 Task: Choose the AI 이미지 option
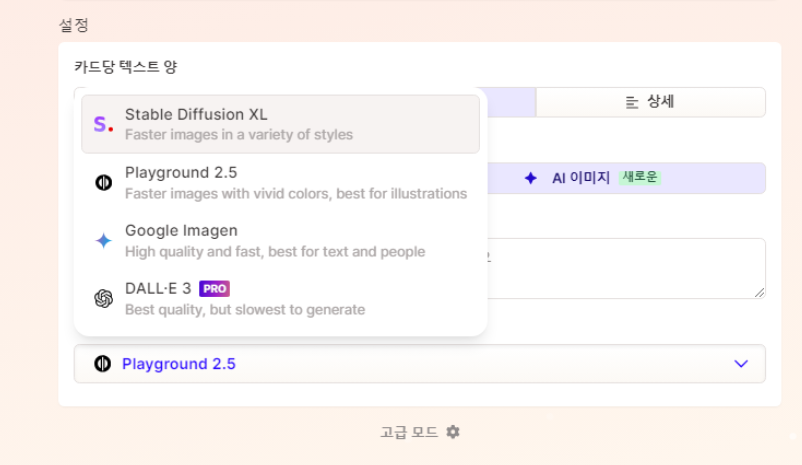[x=626, y=178]
